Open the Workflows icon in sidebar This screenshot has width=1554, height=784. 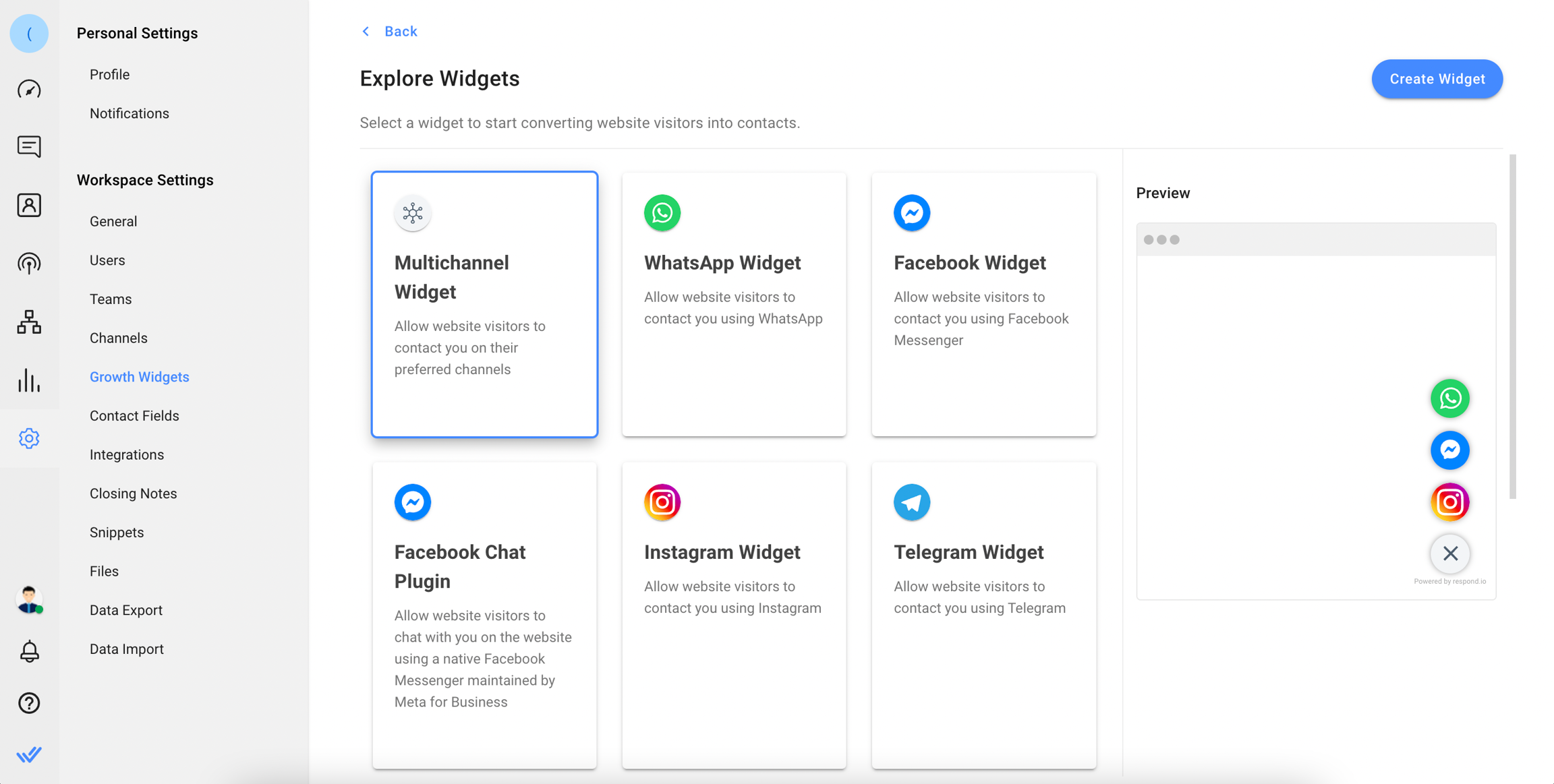(x=29, y=322)
